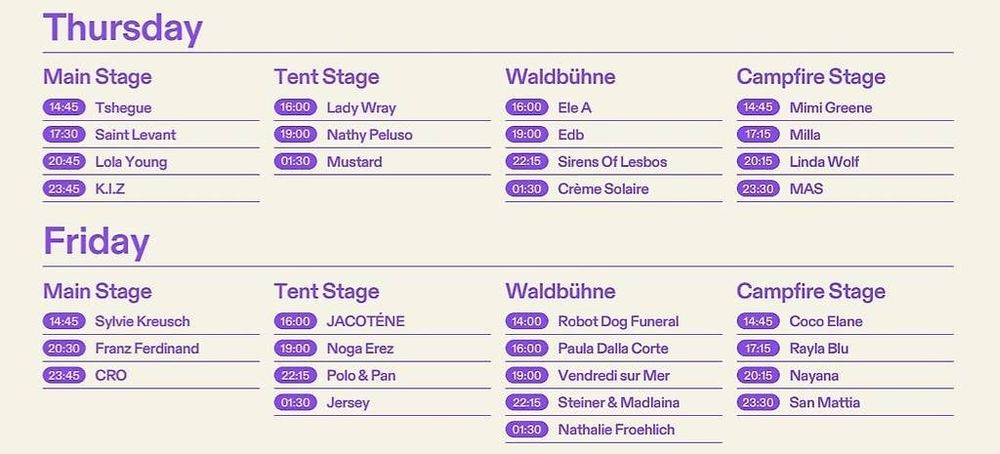Click the 14:45 badge next to Tshegue
The height and width of the screenshot is (454, 1000).
coord(64,107)
